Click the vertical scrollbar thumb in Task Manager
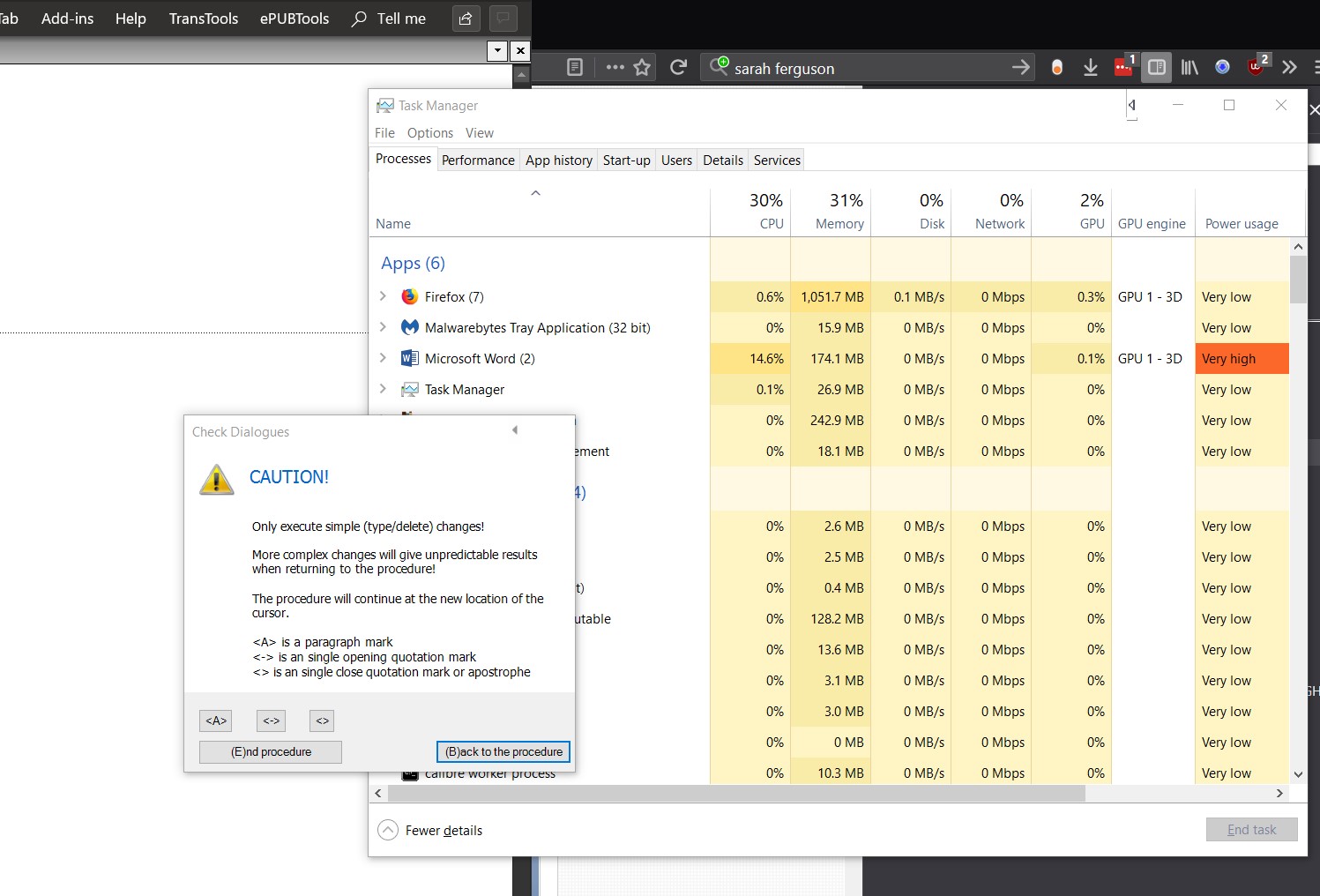 [1298, 280]
